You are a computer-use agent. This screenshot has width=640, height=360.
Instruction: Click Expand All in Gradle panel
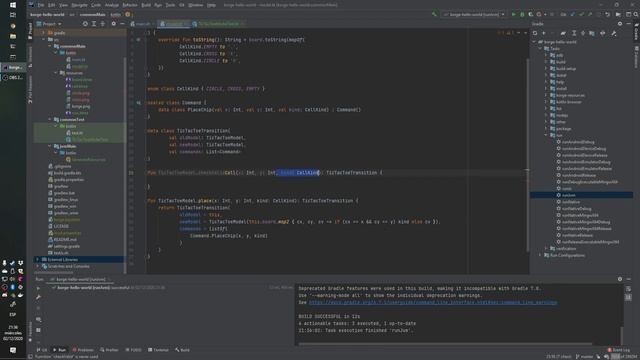(574, 33)
